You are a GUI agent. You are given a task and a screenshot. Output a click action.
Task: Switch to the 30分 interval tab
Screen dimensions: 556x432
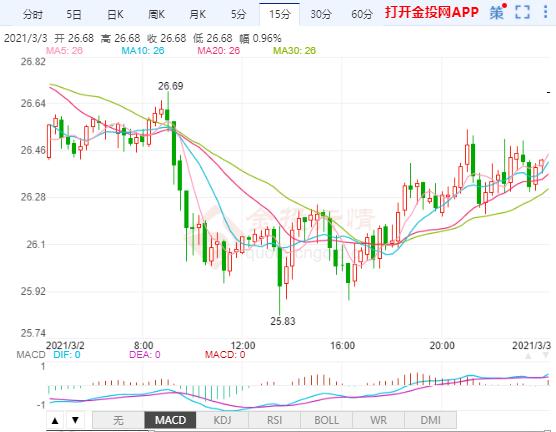pyautogui.click(x=321, y=15)
